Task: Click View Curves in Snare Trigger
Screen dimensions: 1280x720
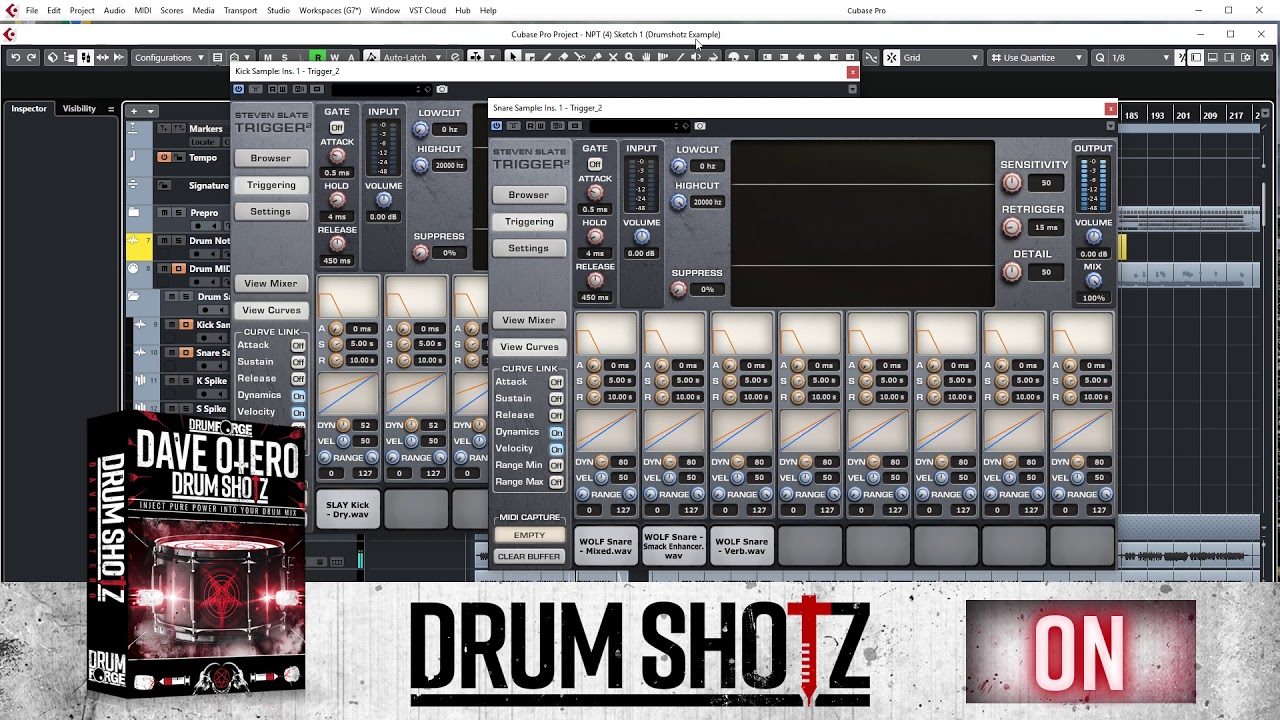Action: click(x=529, y=347)
